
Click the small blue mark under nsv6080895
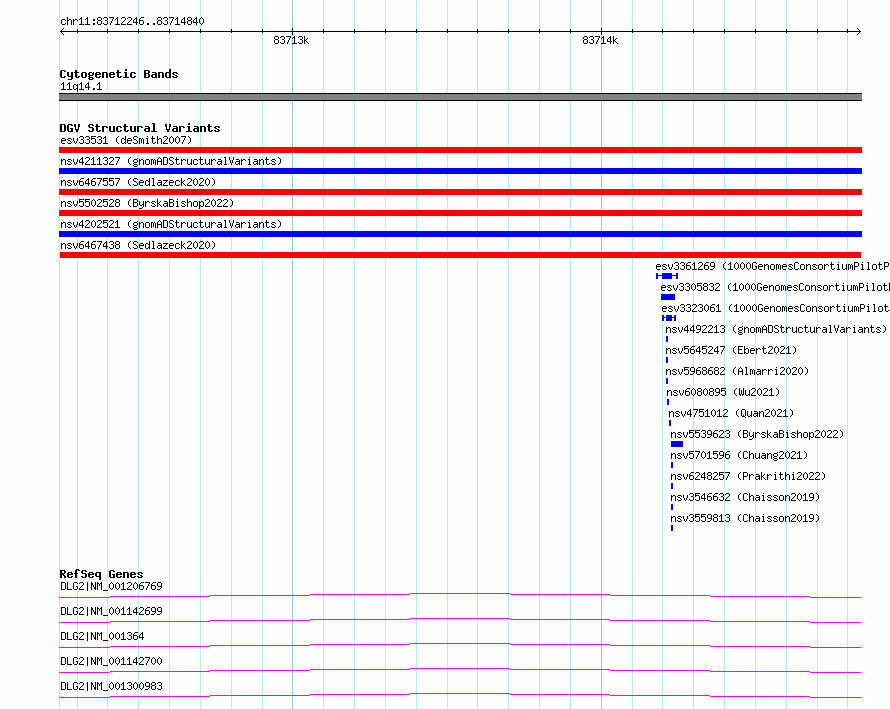coord(668,402)
